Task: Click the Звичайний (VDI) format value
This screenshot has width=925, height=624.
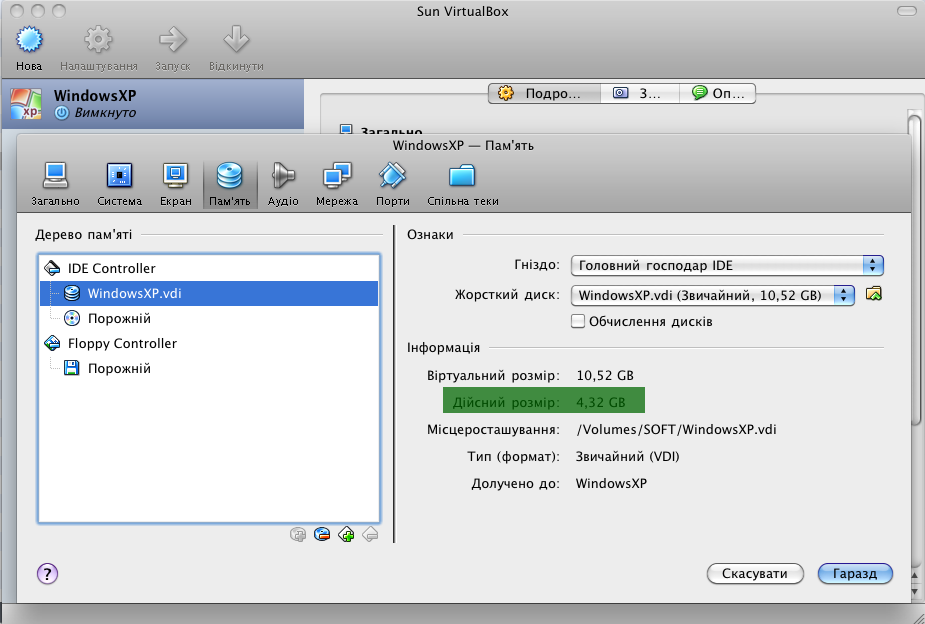Action: click(x=628, y=456)
